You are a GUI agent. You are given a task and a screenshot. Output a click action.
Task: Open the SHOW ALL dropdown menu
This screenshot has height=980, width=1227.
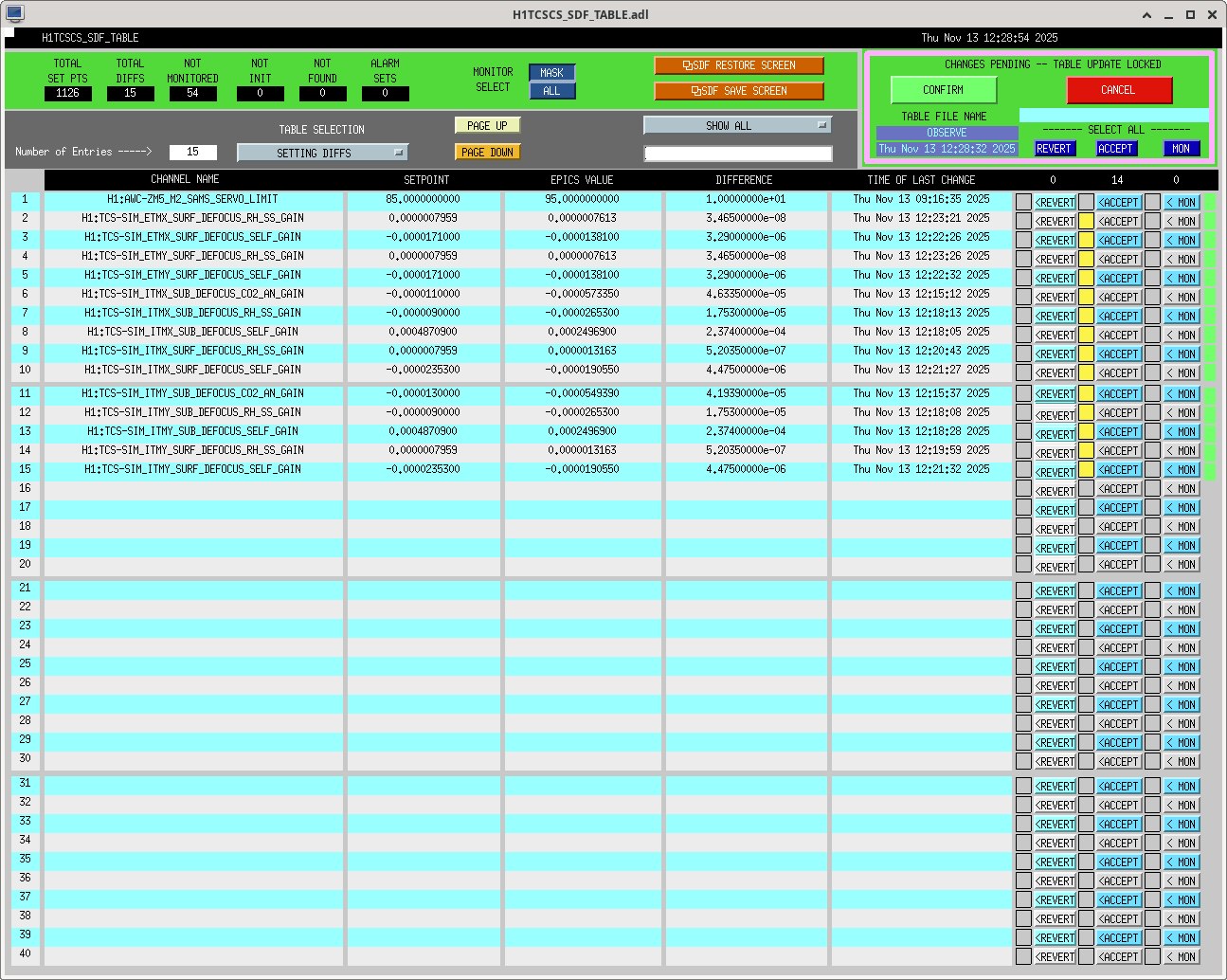coord(737,125)
